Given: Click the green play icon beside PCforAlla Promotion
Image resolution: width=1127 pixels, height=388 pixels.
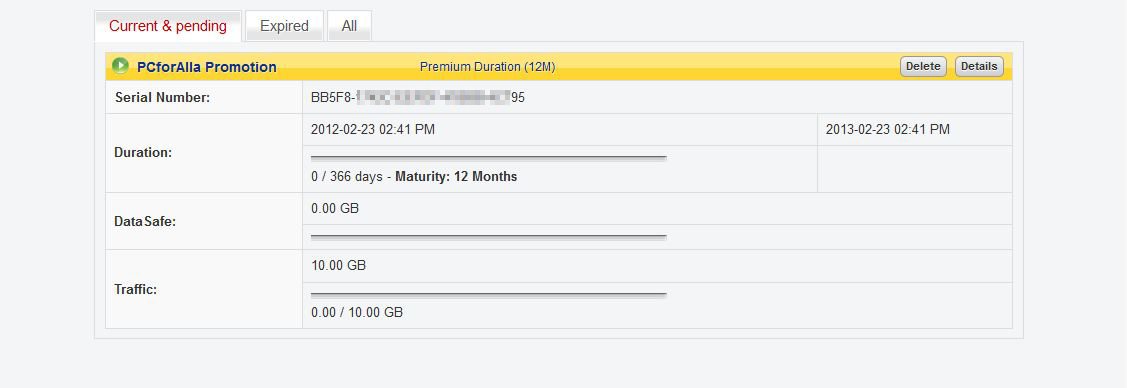Looking at the screenshot, I should click(x=121, y=66).
